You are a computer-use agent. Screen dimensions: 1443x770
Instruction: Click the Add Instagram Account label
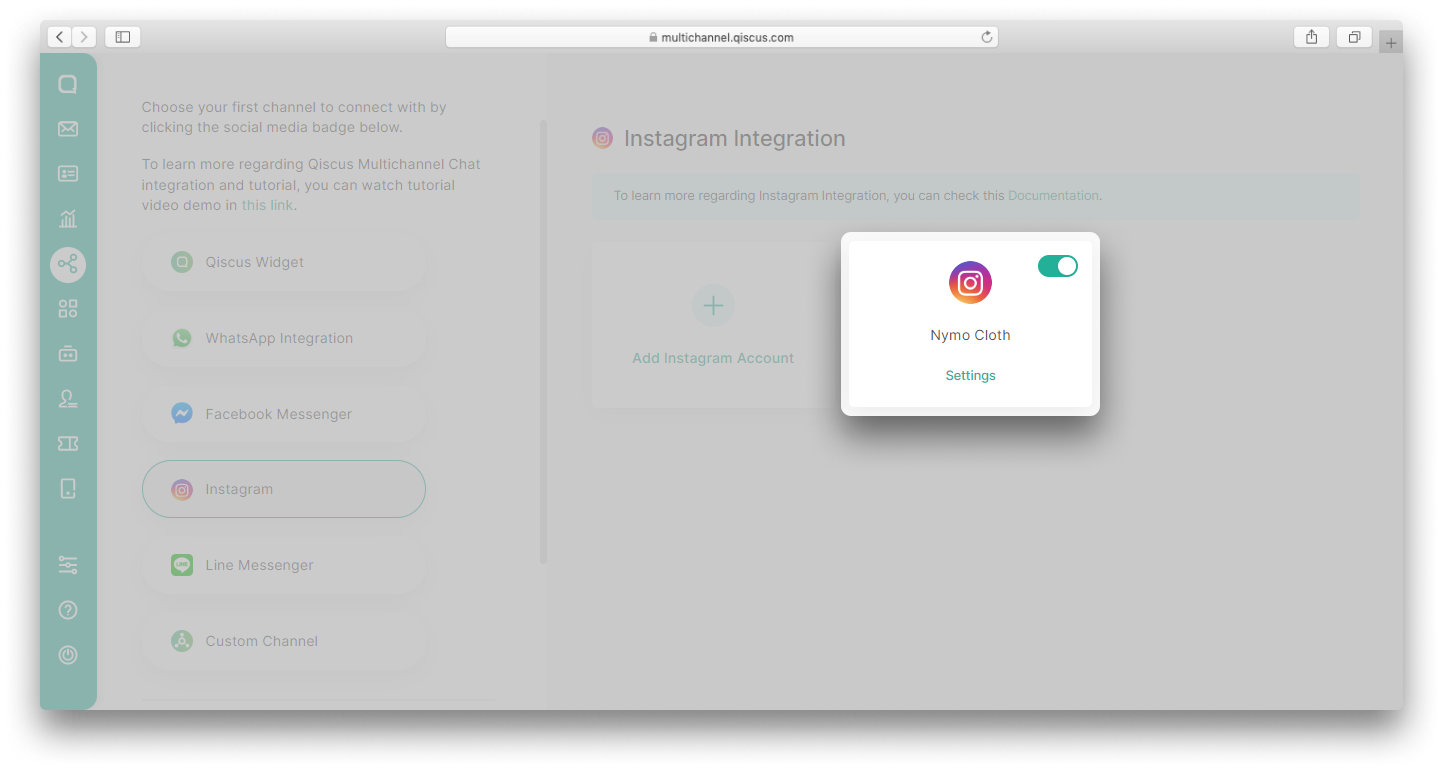click(x=713, y=358)
